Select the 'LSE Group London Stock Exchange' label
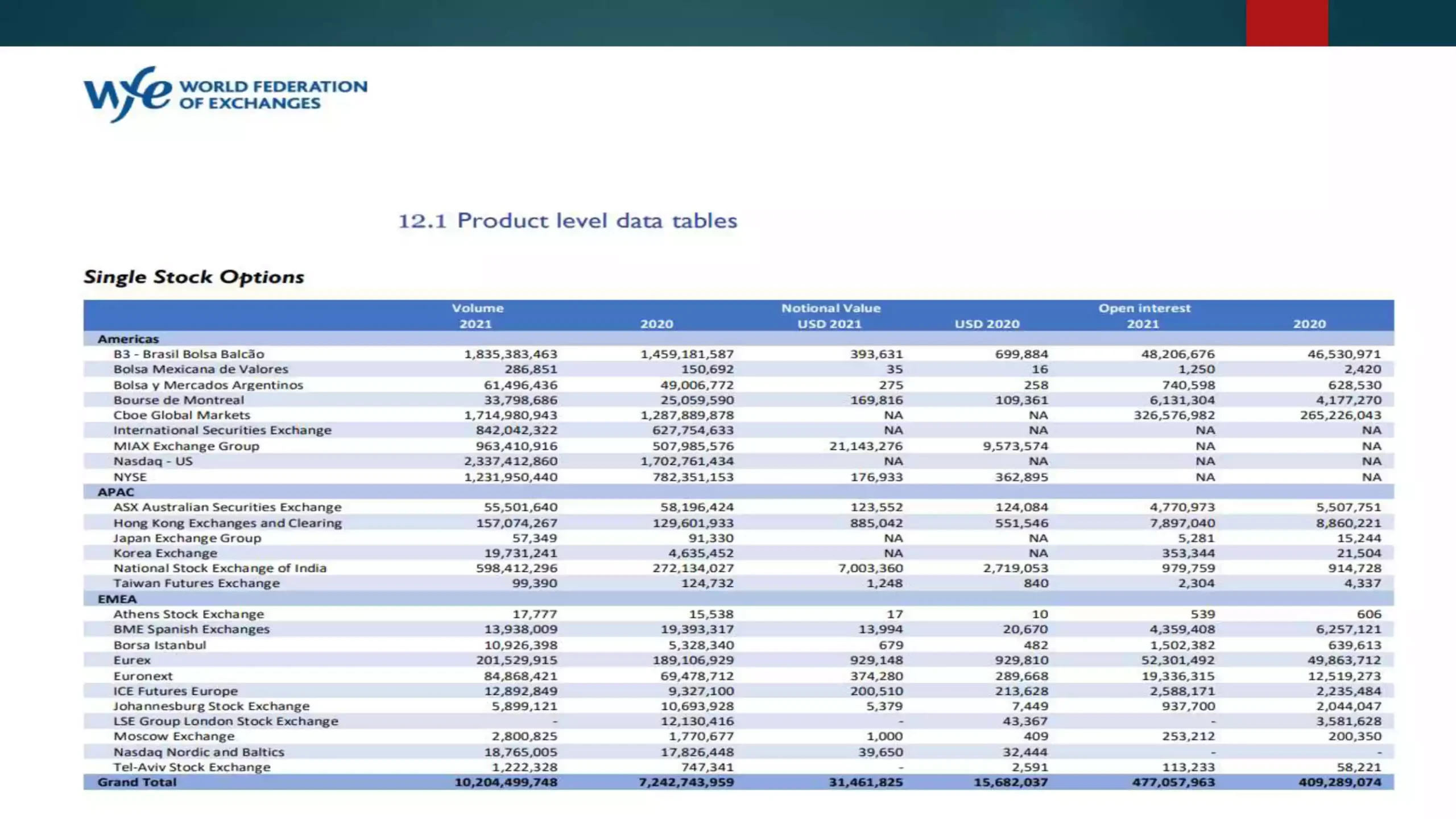This screenshot has width=1456, height=819. point(226,721)
